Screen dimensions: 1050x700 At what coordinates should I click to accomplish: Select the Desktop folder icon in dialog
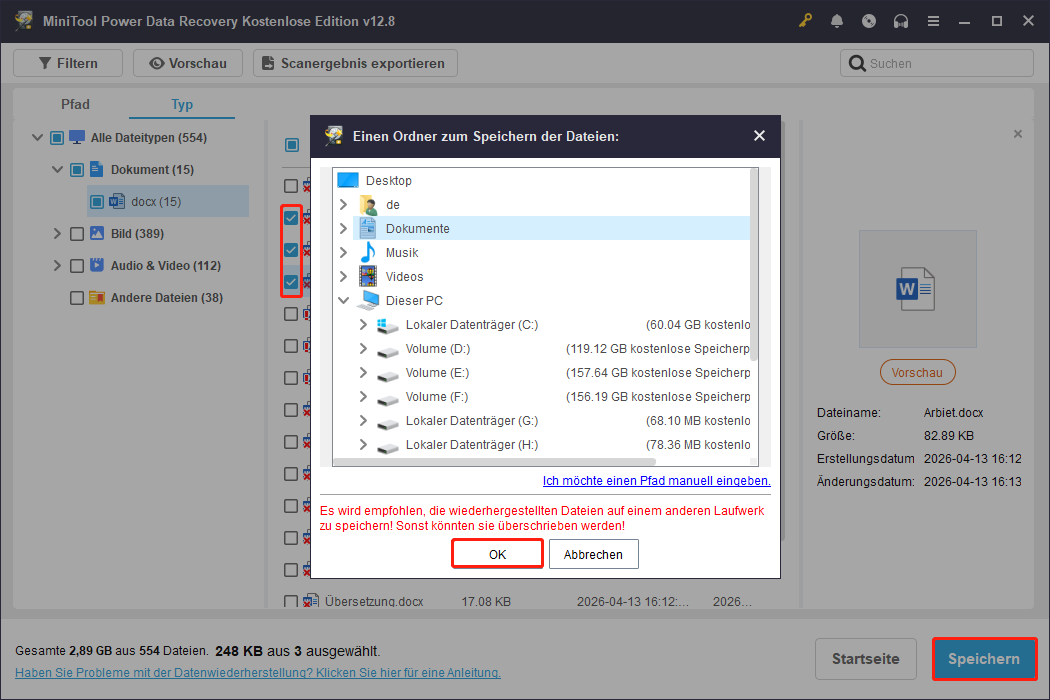pos(348,181)
